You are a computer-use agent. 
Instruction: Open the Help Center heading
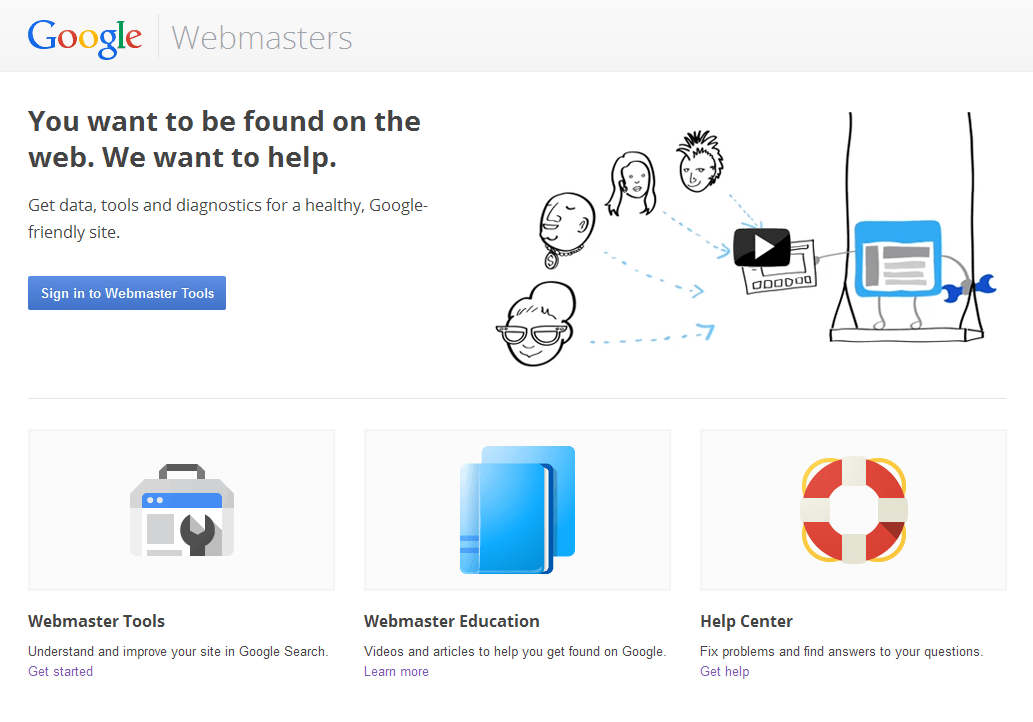click(x=746, y=621)
